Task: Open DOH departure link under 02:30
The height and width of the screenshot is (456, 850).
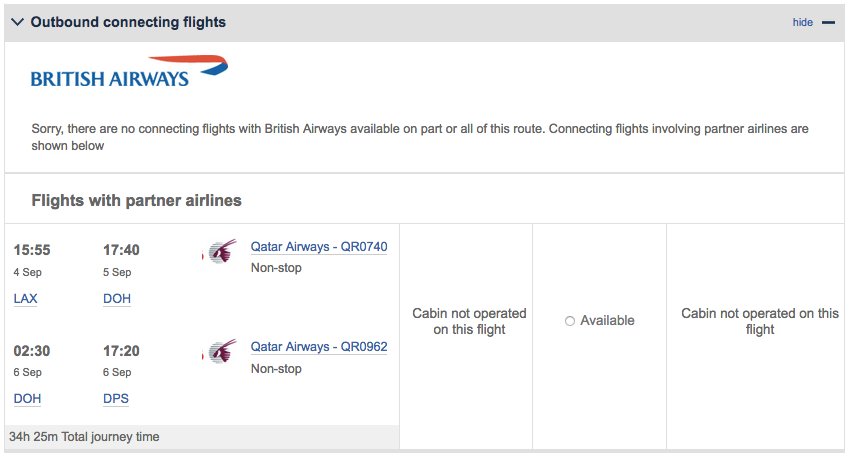Action: point(27,398)
